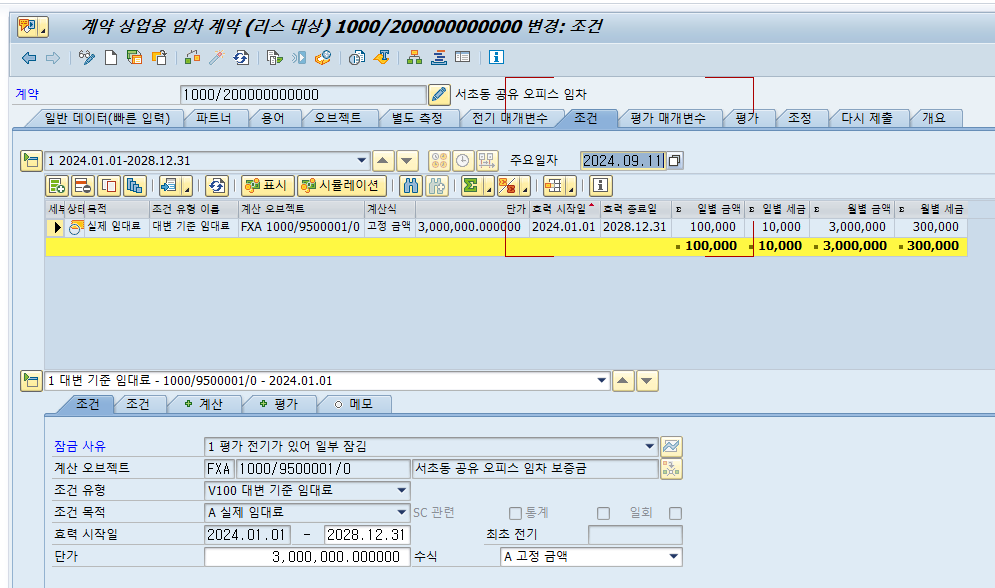Click up arrow beside condition selector
Screen dimensions: 995x588
point(623,381)
